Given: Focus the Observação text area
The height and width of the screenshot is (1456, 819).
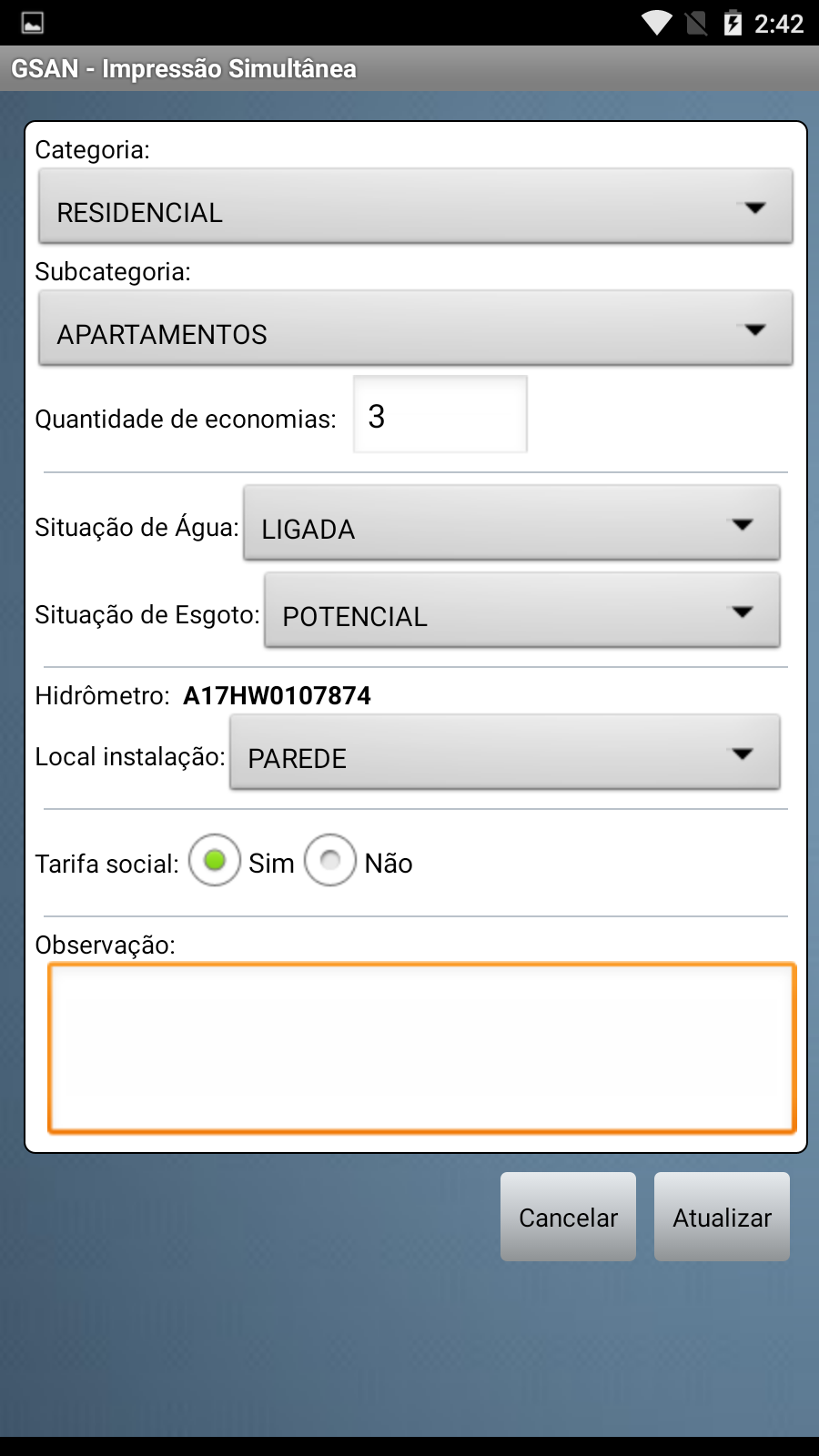Looking at the screenshot, I should [x=421, y=1047].
